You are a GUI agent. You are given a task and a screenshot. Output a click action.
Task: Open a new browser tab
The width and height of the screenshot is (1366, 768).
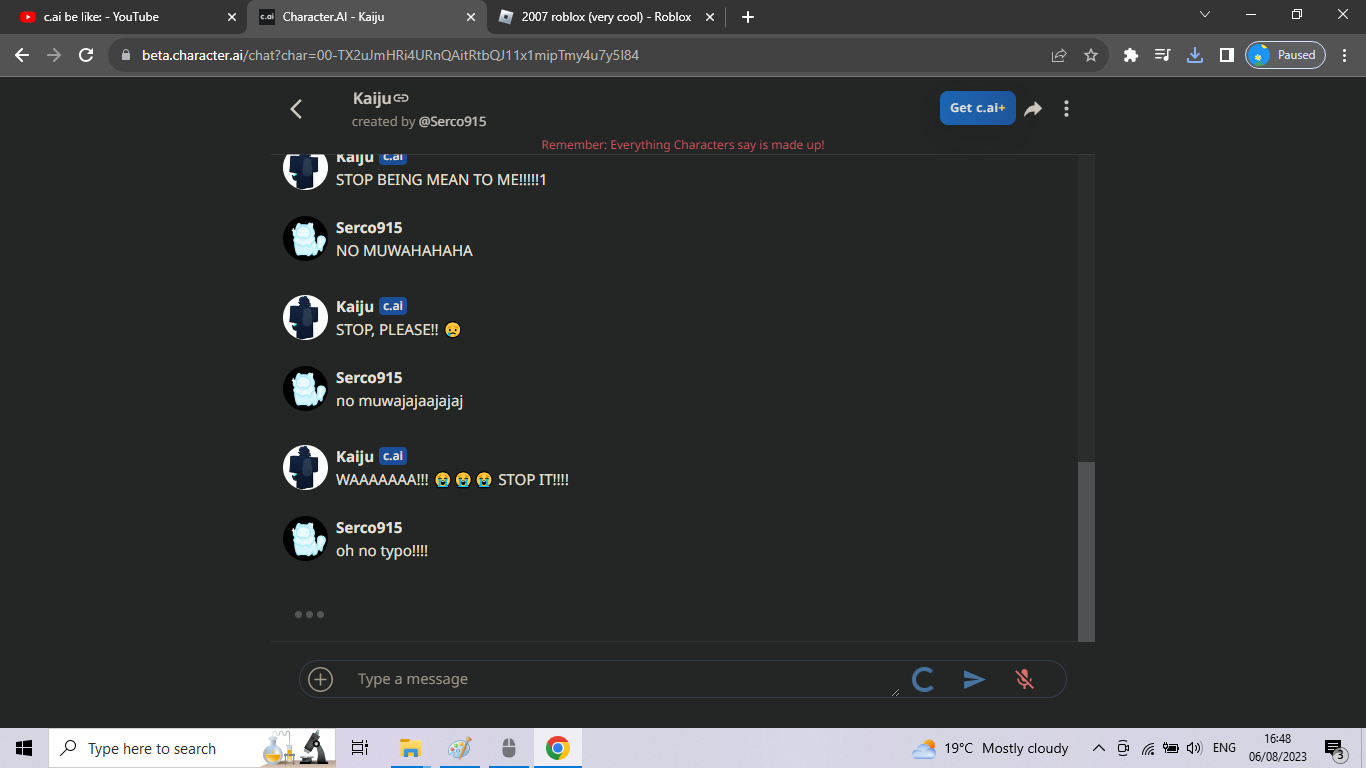click(748, 17)
